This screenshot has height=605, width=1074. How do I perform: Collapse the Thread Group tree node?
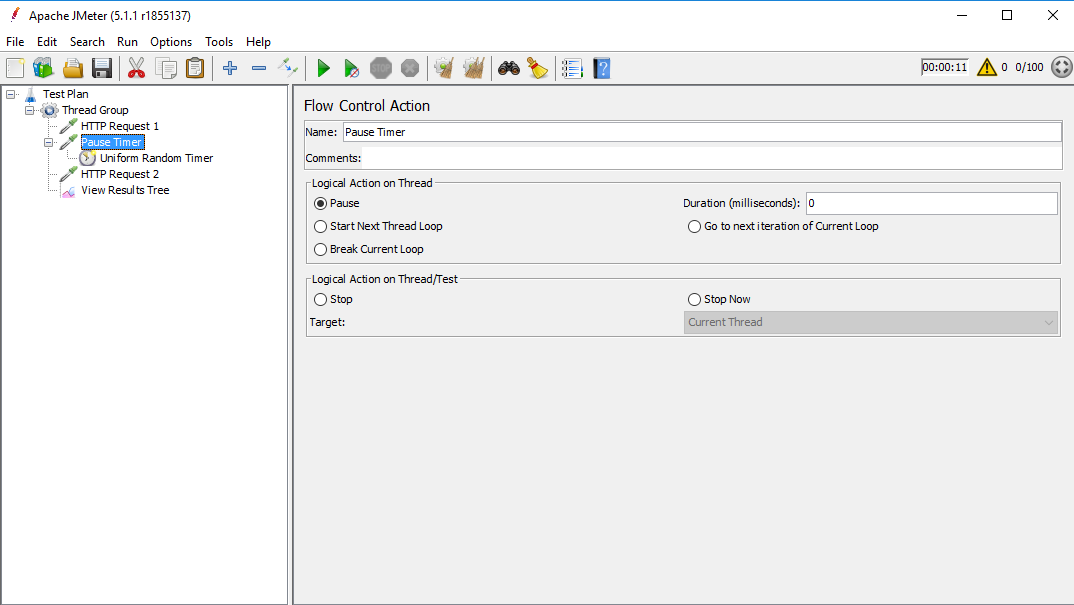pos(30,110)
